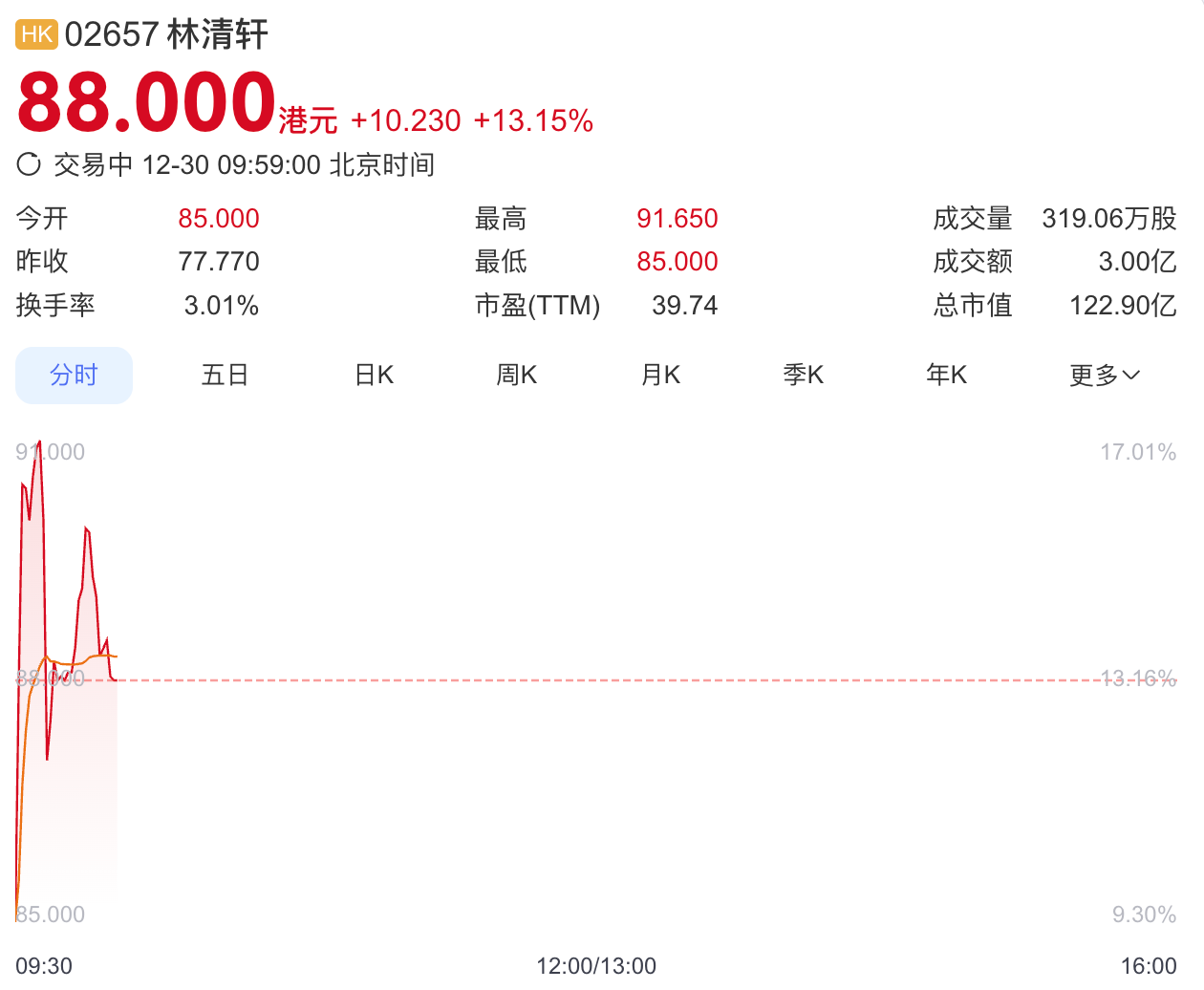The image size is (1204, 990).
Task: Click the 成交量 319.06万股 volume figure
Action: point(1108,218)
